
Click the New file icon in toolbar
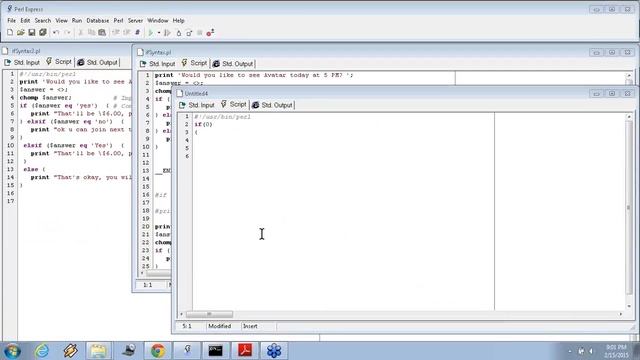pyautogui.click(x=10, y=32)
